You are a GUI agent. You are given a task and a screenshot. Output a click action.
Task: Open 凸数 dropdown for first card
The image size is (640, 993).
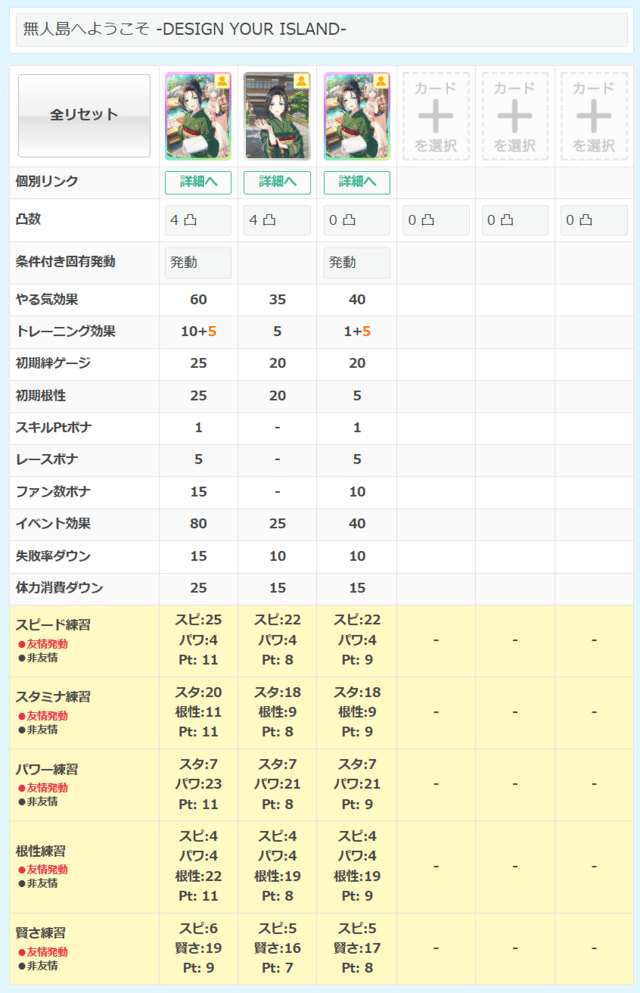click(198, 220)
